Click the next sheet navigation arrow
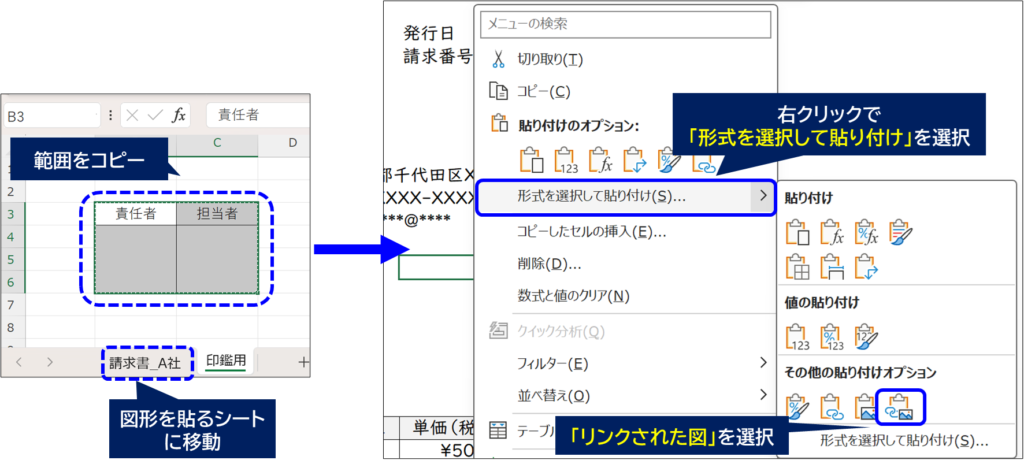This screenshot has width=1024, height=464. 50,362
